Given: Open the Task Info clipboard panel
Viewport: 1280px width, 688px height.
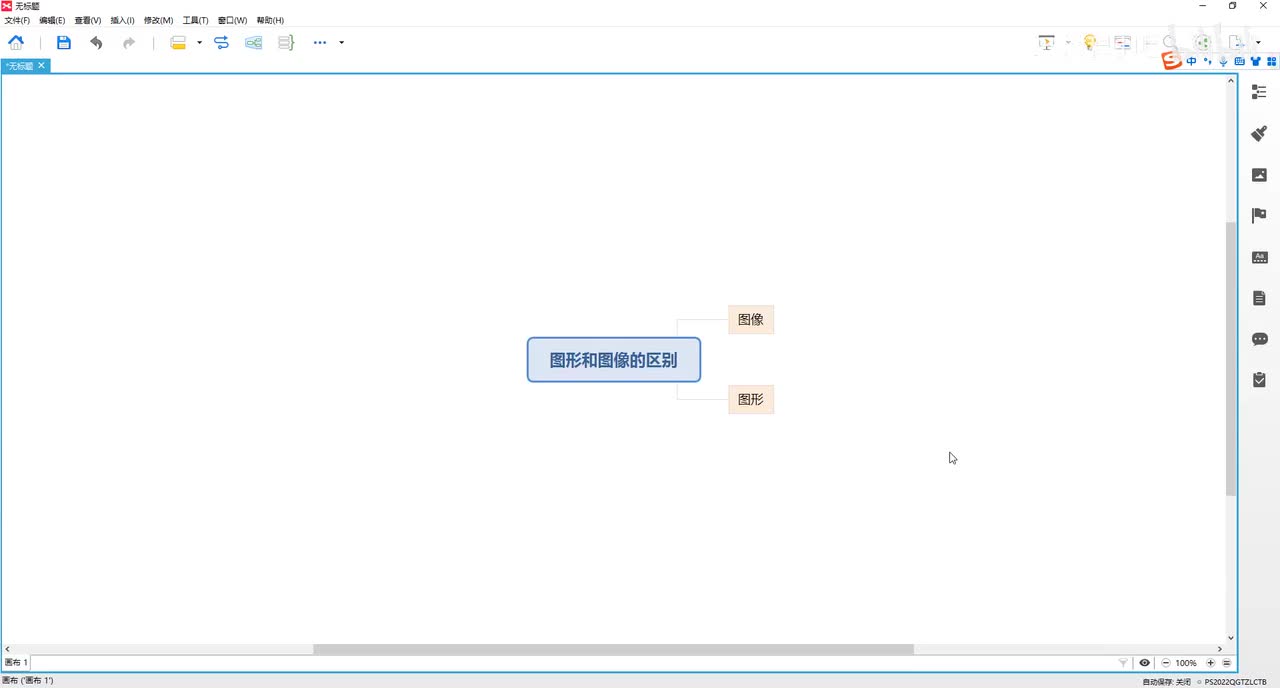Looking at the screenshot, I should pos(1259,380).
